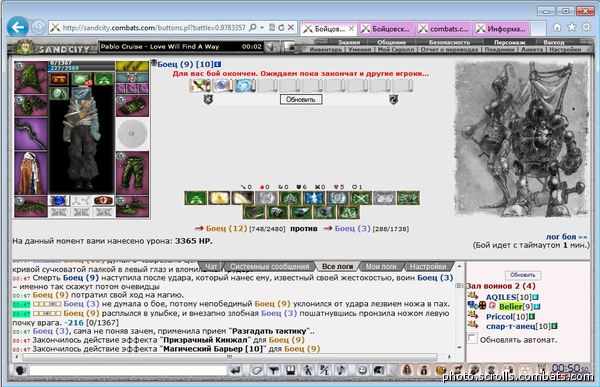Enable the Обновлять автомат. checkbox
The width and height of the screenshot is (600, 387).
tap(472, 338)
